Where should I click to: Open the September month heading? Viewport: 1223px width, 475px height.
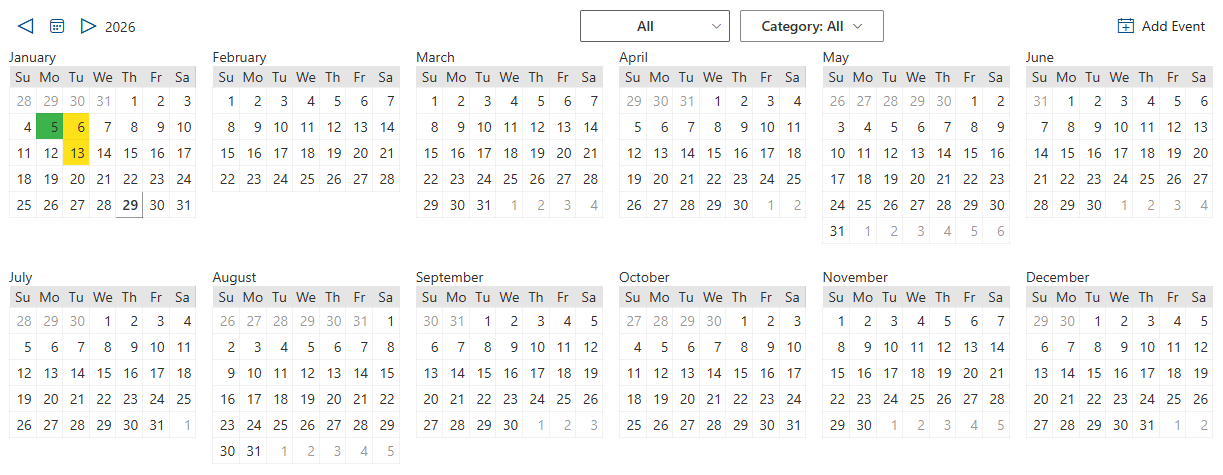pyautogui.click(x=449, y=277)
